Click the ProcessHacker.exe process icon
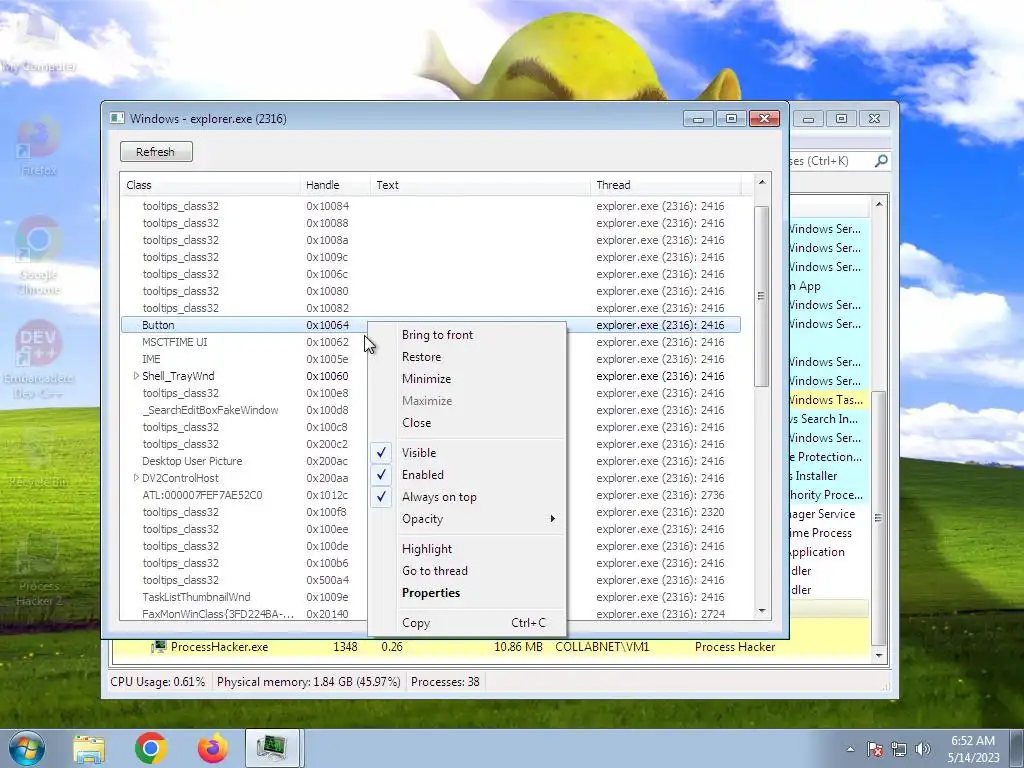 [x=159, y=647]
